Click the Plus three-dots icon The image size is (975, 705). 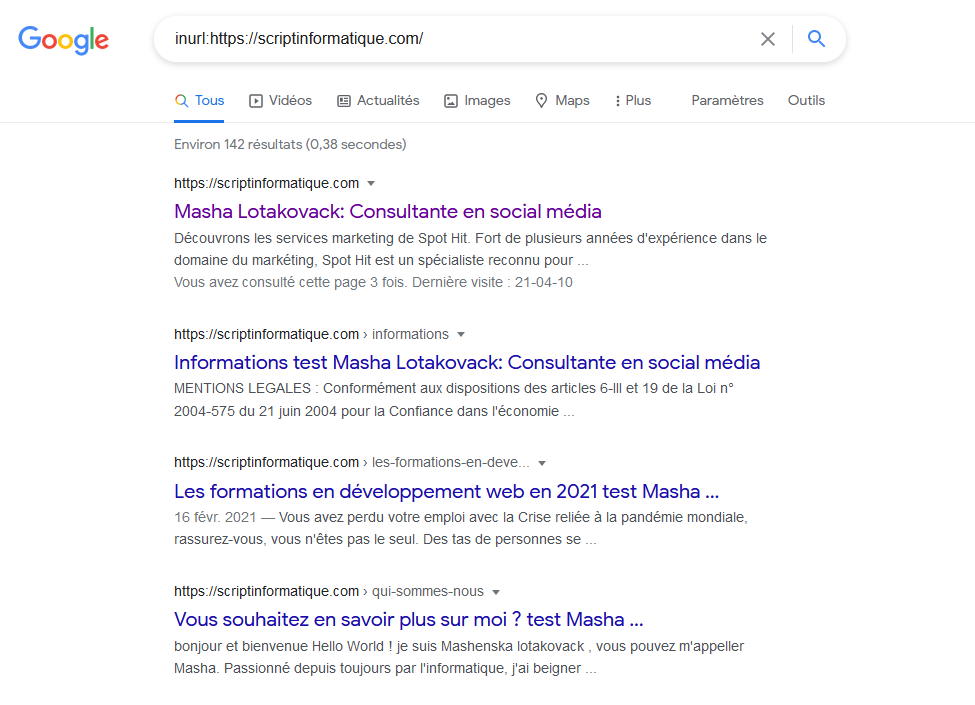[x=617, y=101]
